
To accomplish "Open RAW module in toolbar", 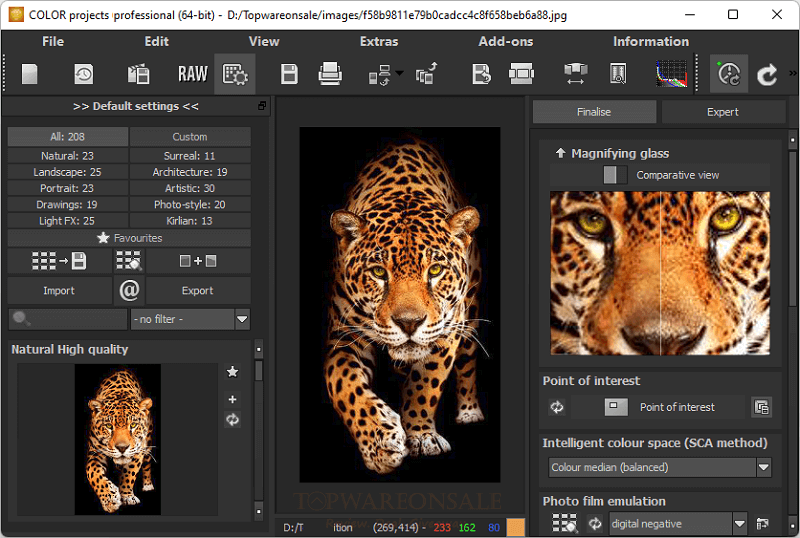I will click(192, 74).
